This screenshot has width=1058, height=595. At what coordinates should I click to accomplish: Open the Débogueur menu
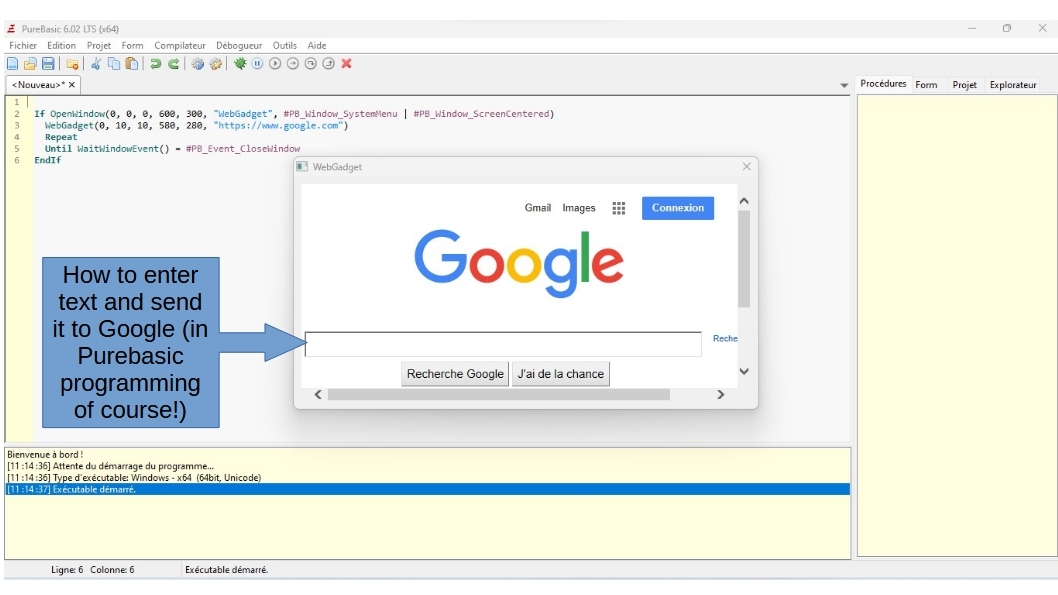(239, 46)
